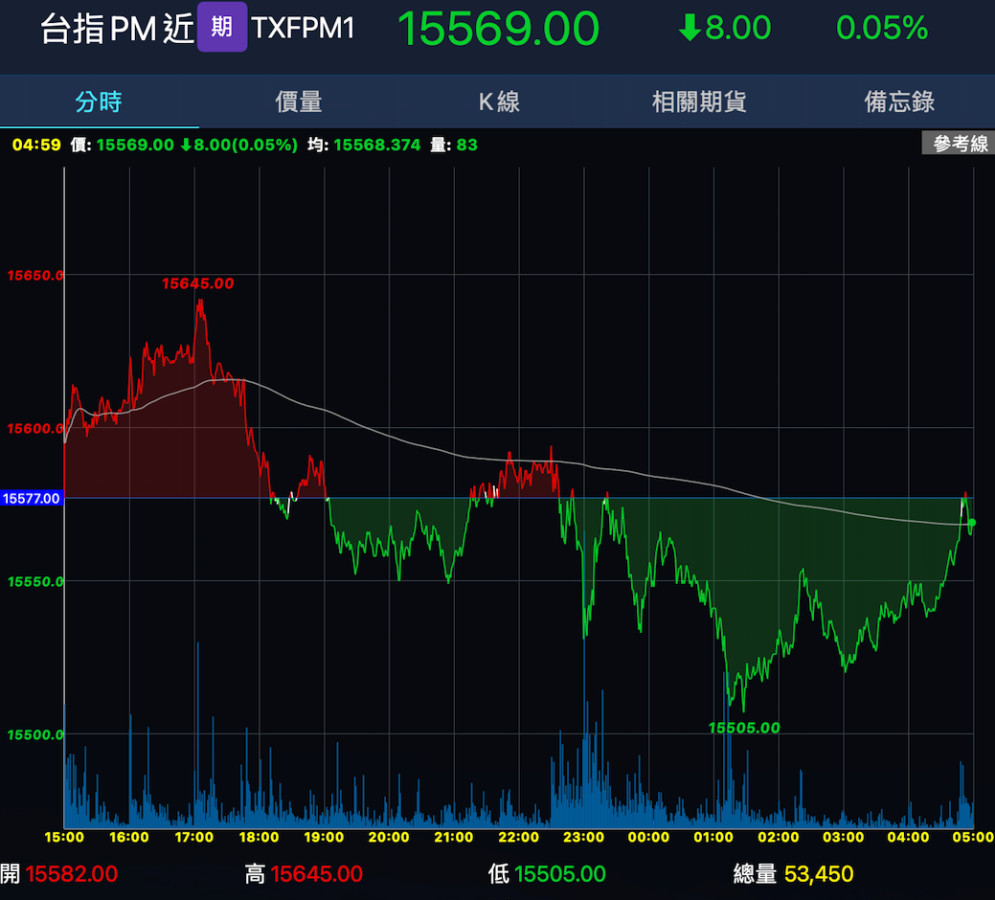Click the TXFPM1 symbol code
The width and height of the screenshot is (995, 900).
[x=303, y=28]
